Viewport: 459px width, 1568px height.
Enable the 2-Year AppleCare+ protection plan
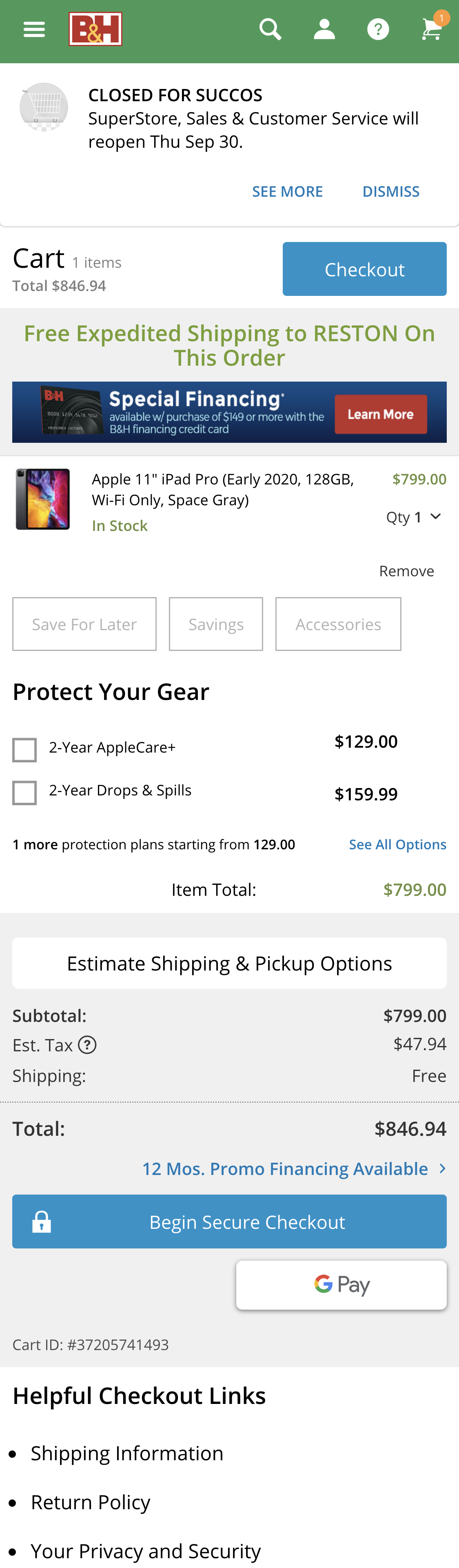click(24, 749)
